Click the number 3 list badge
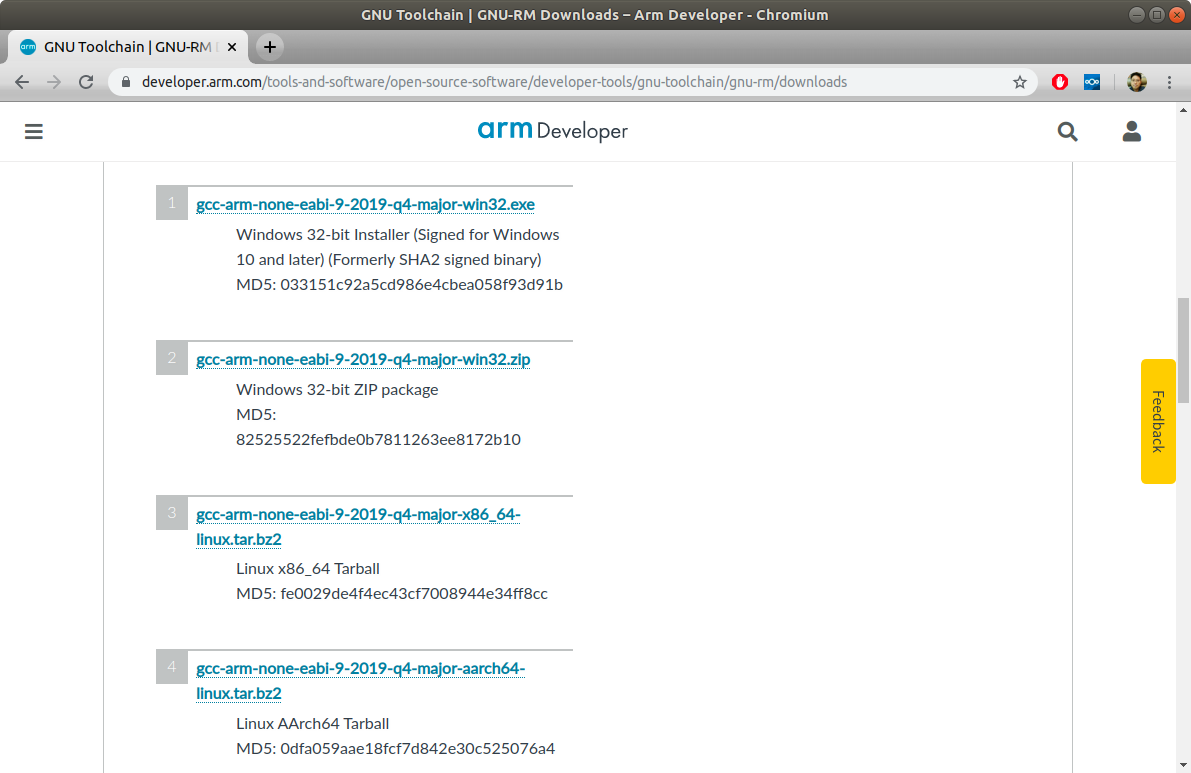1191x773 pixels. [x=172, y=513]
